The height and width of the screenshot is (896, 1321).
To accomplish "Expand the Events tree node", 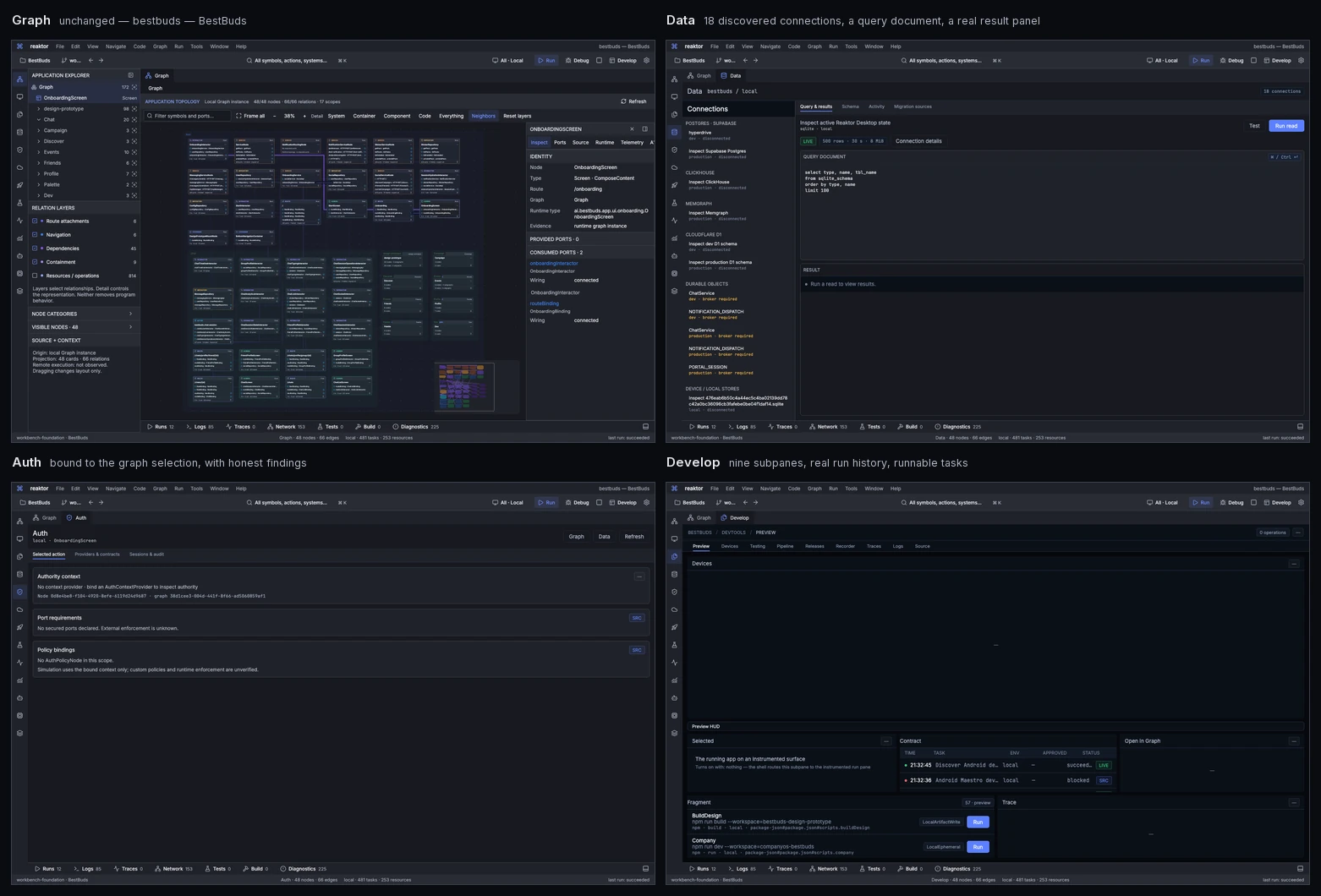I will tap(38, 152).
